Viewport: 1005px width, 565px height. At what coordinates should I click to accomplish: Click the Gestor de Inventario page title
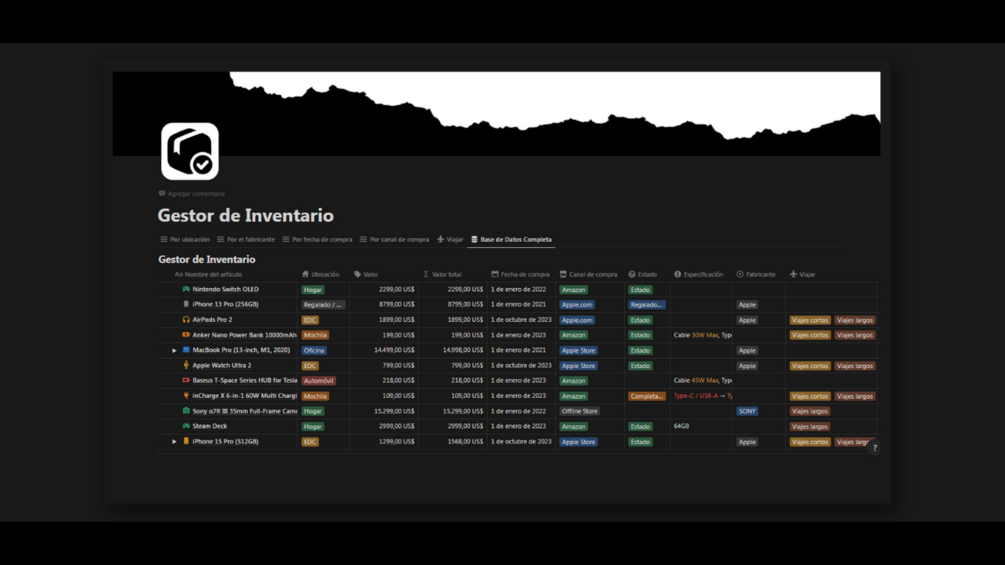point(245,215)
